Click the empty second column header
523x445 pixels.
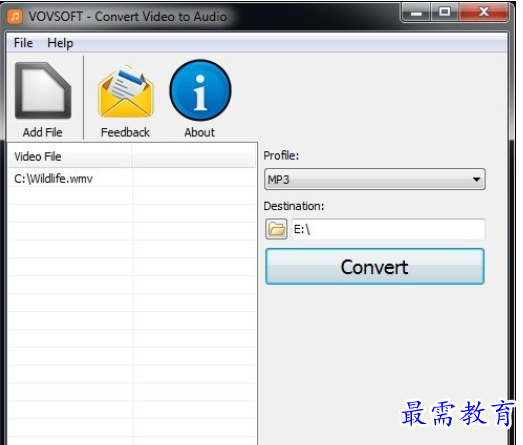[x=194, y=156]
